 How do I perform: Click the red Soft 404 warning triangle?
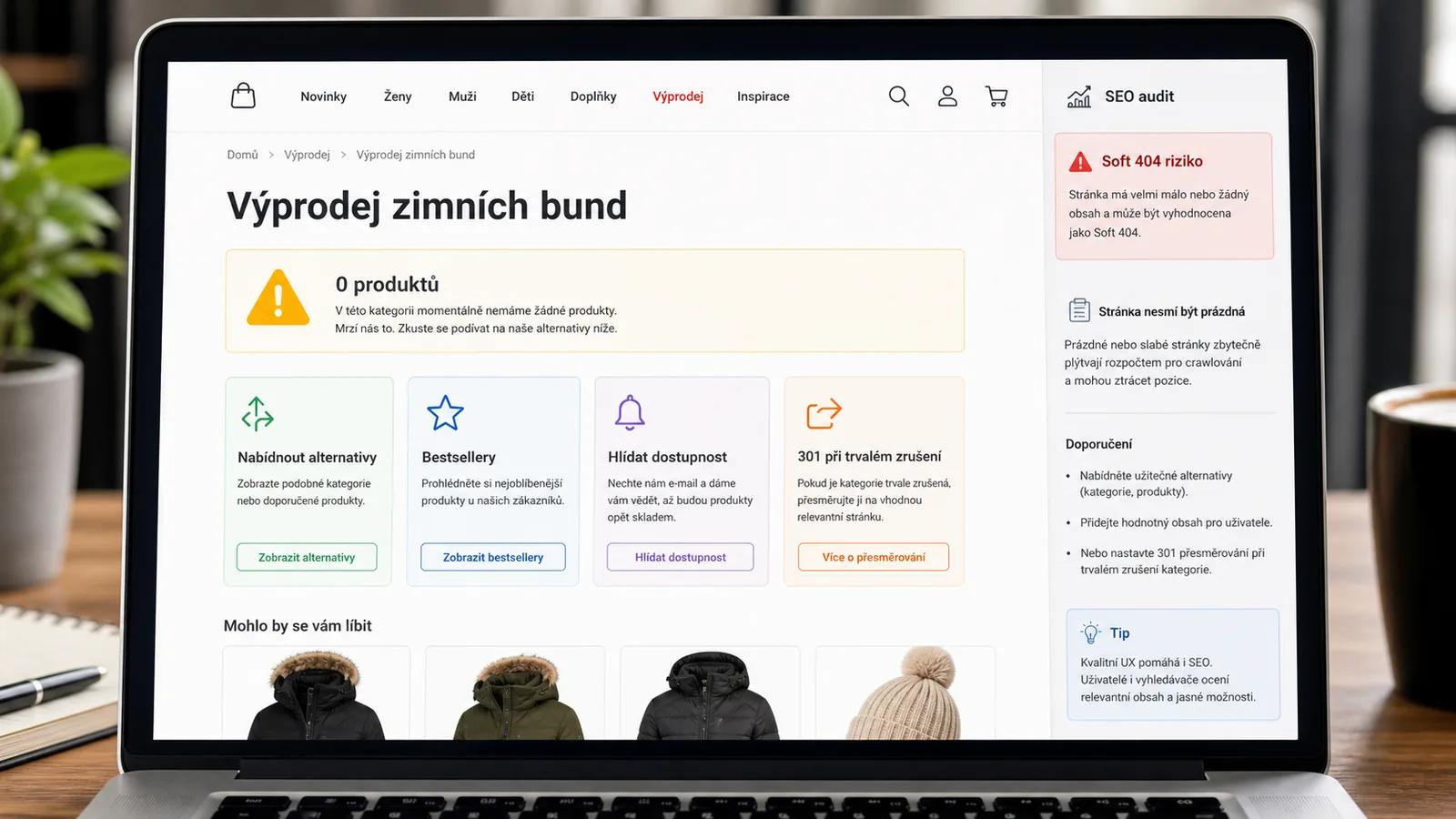1080,162
